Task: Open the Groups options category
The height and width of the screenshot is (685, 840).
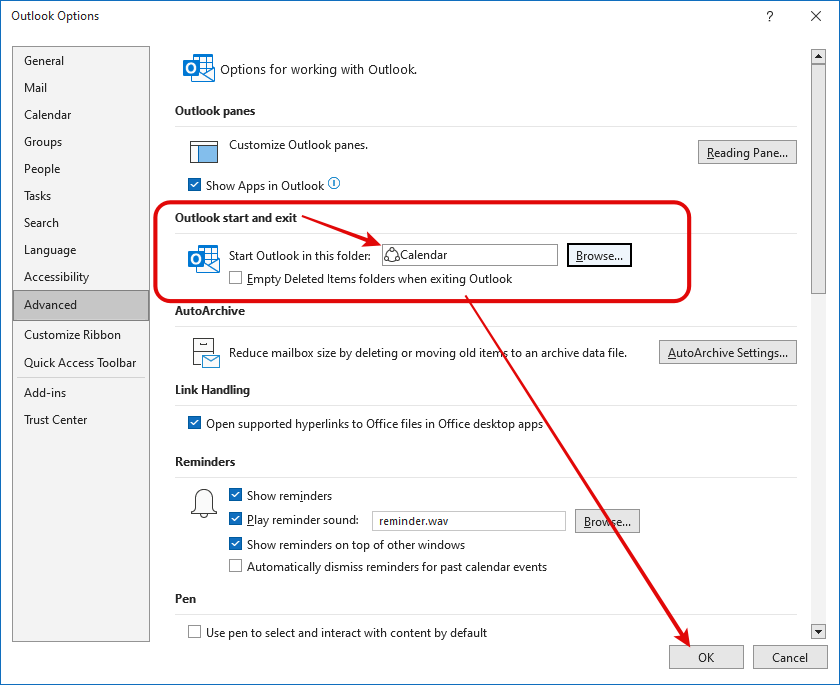Action: click(x=81, y=142)
